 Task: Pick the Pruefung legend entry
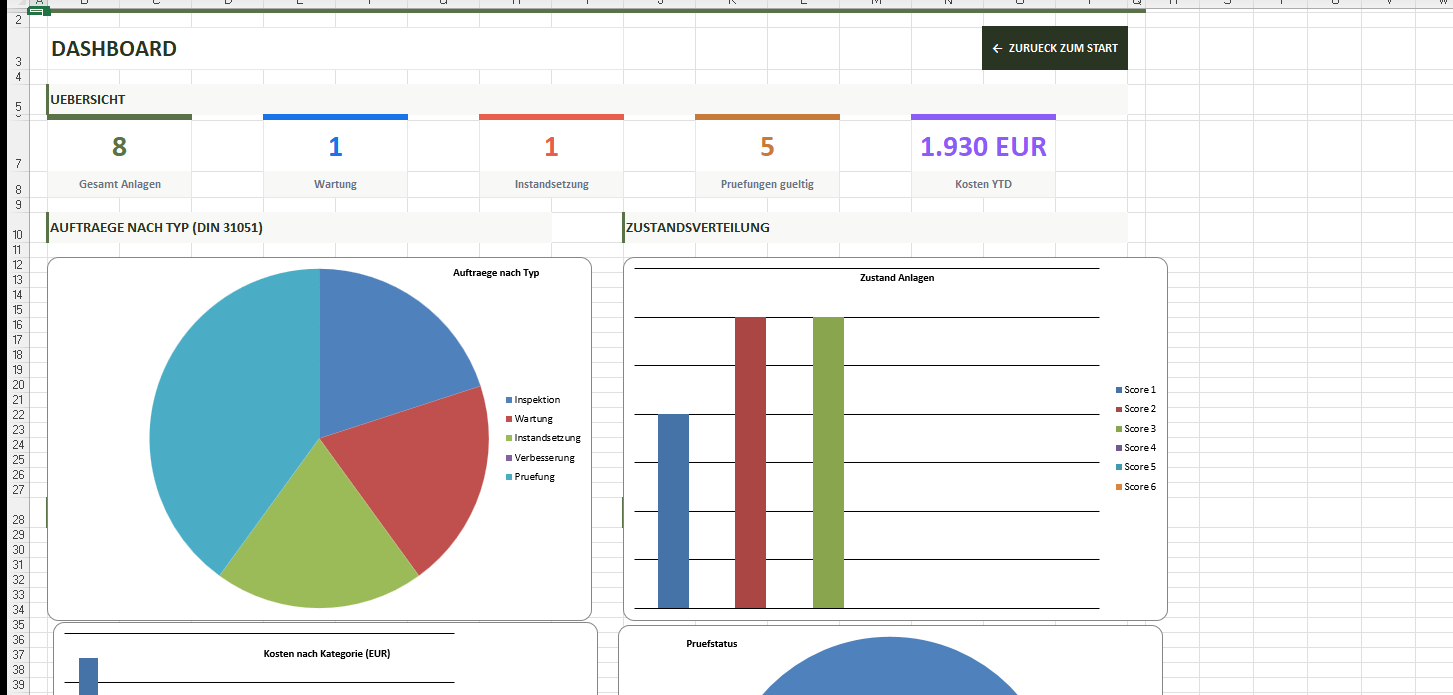534,477
